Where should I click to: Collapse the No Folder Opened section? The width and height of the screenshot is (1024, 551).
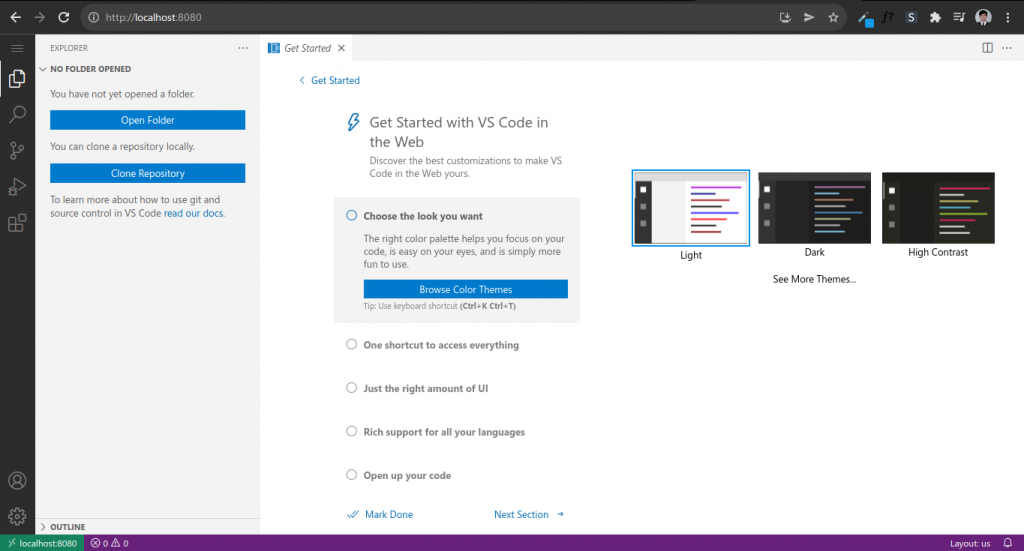(148, 69)
